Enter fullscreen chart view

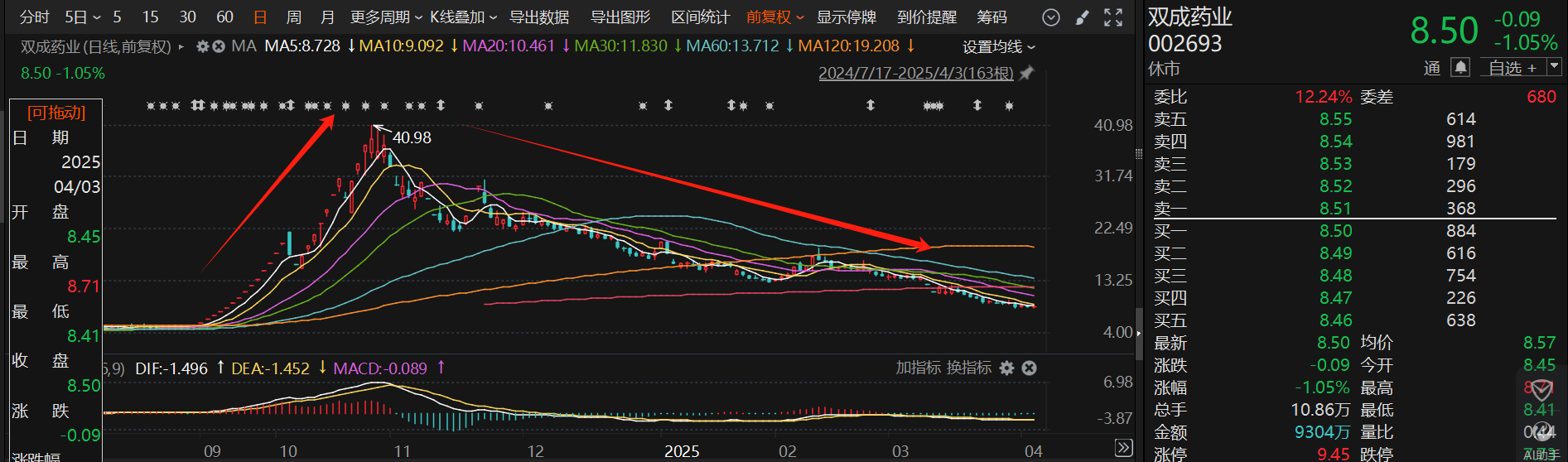[1113, 17]
